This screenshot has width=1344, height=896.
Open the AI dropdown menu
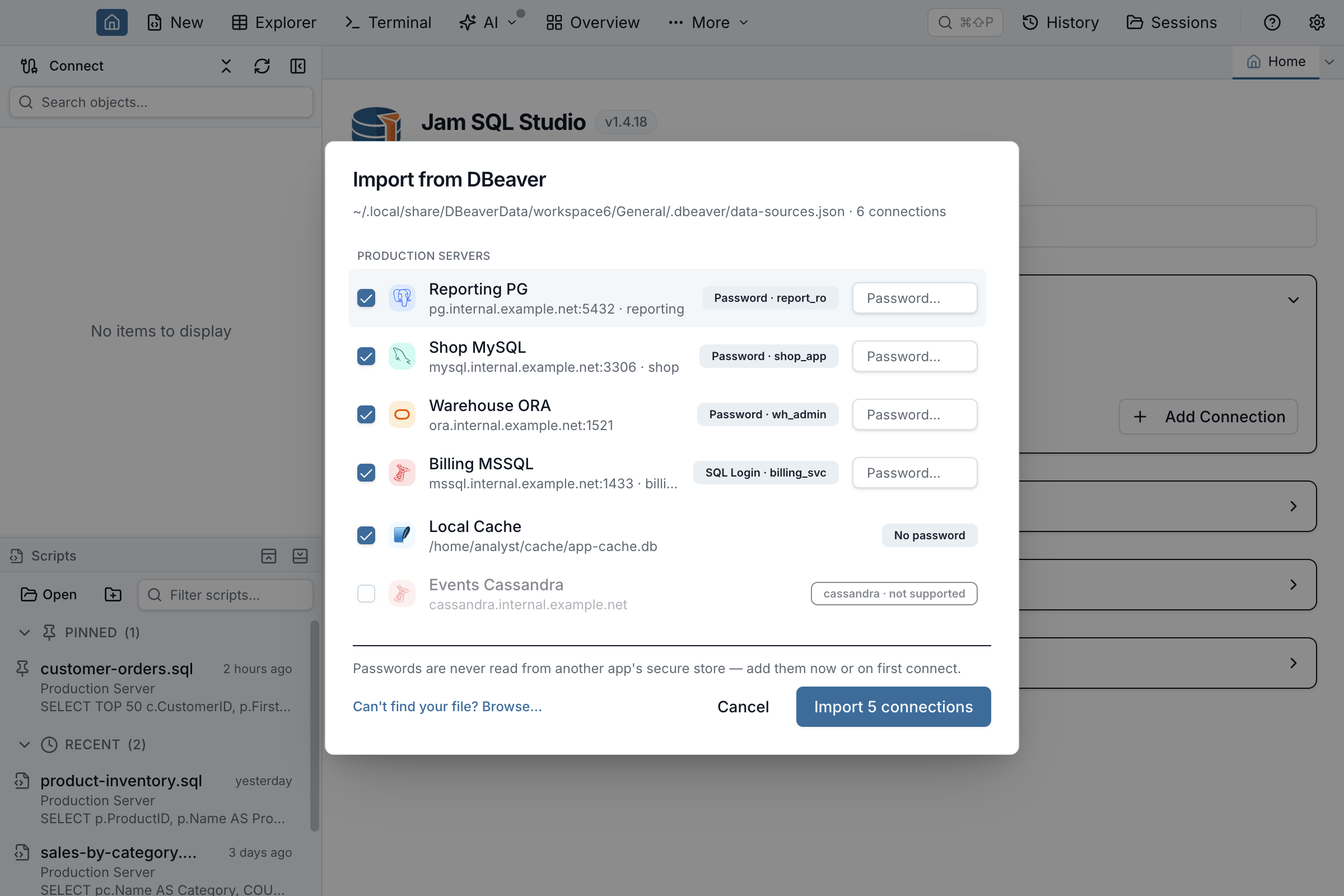coord(488,22)
